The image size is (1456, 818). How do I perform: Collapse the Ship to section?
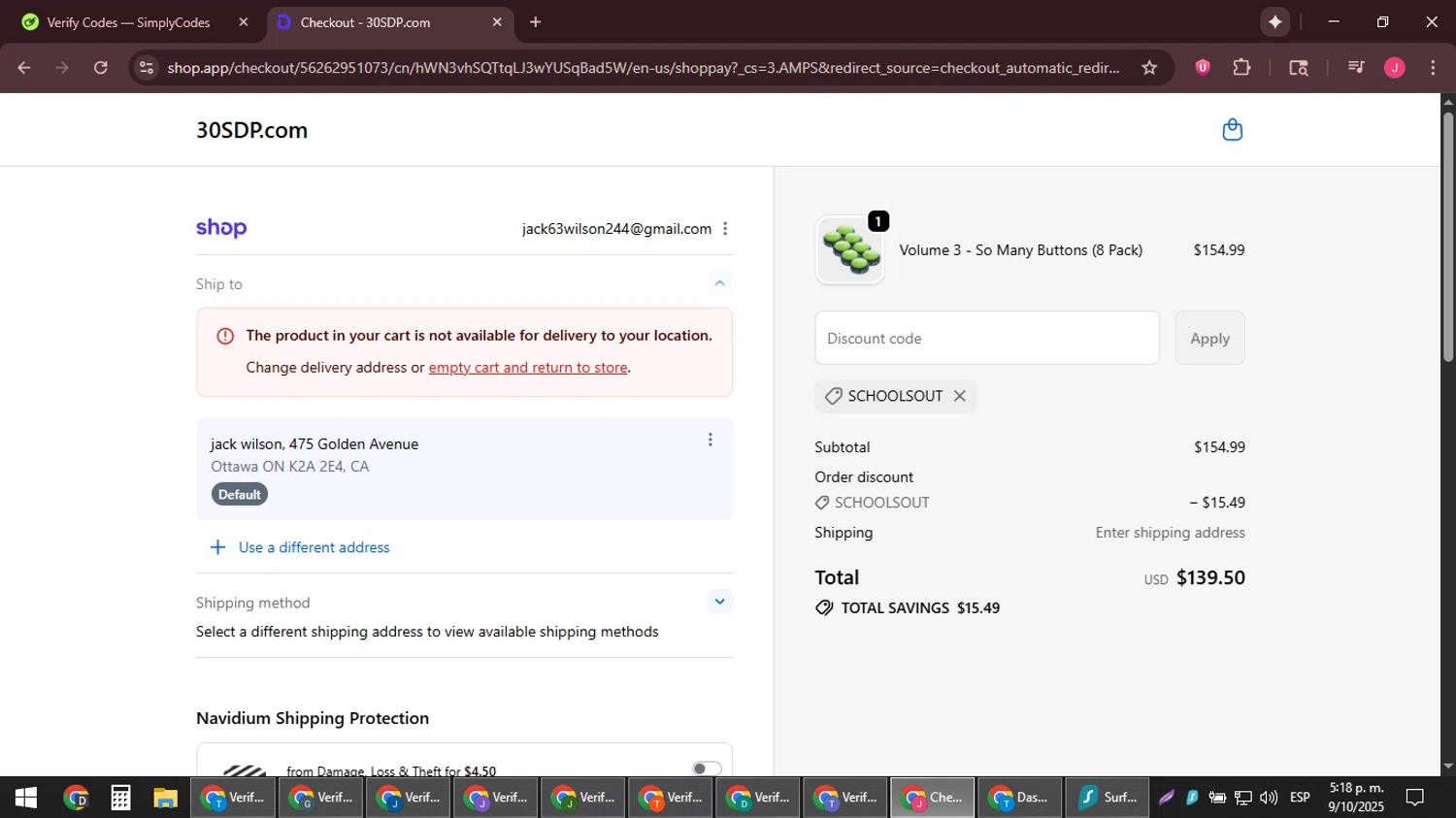[719, 283]
